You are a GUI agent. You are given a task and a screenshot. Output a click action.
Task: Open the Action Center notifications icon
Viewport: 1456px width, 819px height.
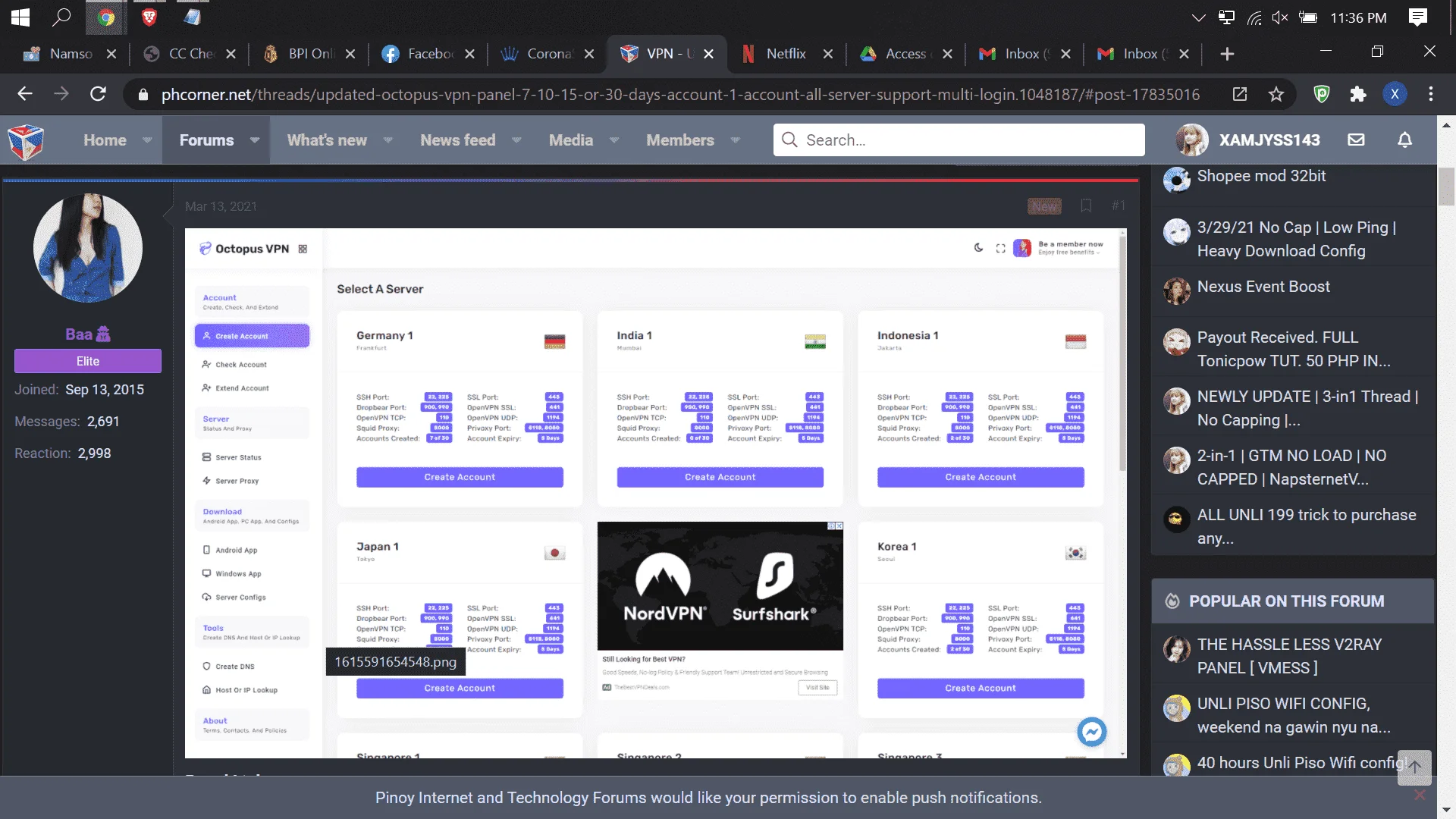pos(1417,17)
